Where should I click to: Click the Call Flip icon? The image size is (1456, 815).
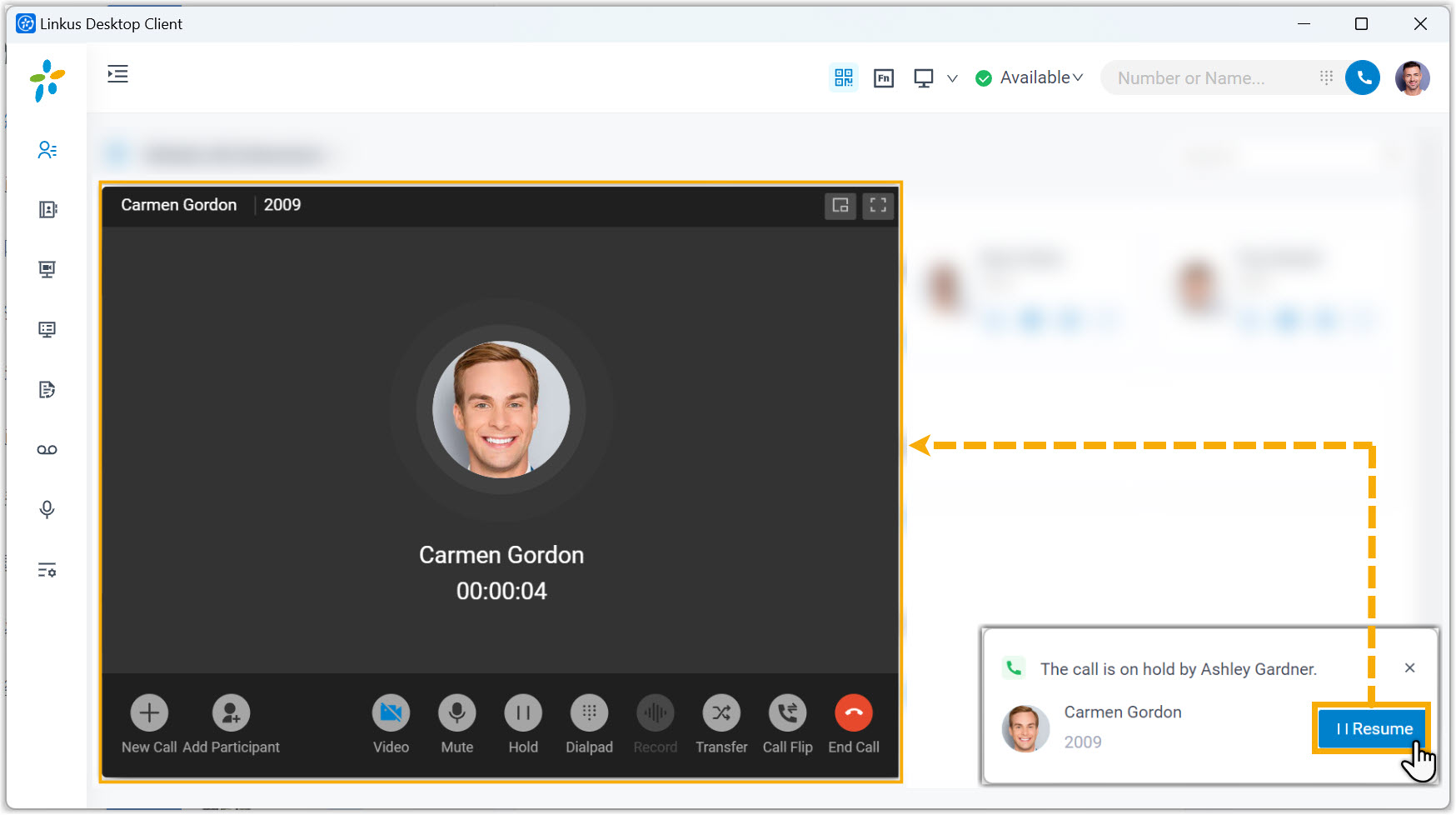click(x=787, y=713)
